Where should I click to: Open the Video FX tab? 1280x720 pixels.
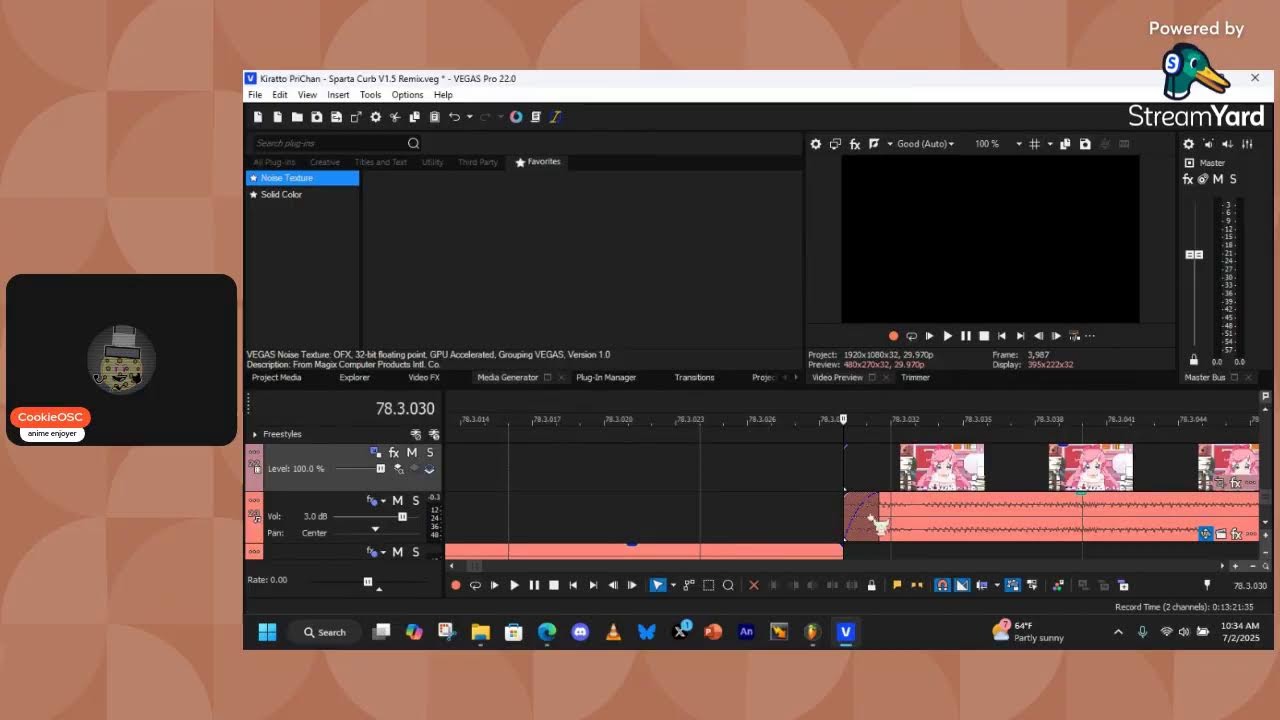click(424, 378)
